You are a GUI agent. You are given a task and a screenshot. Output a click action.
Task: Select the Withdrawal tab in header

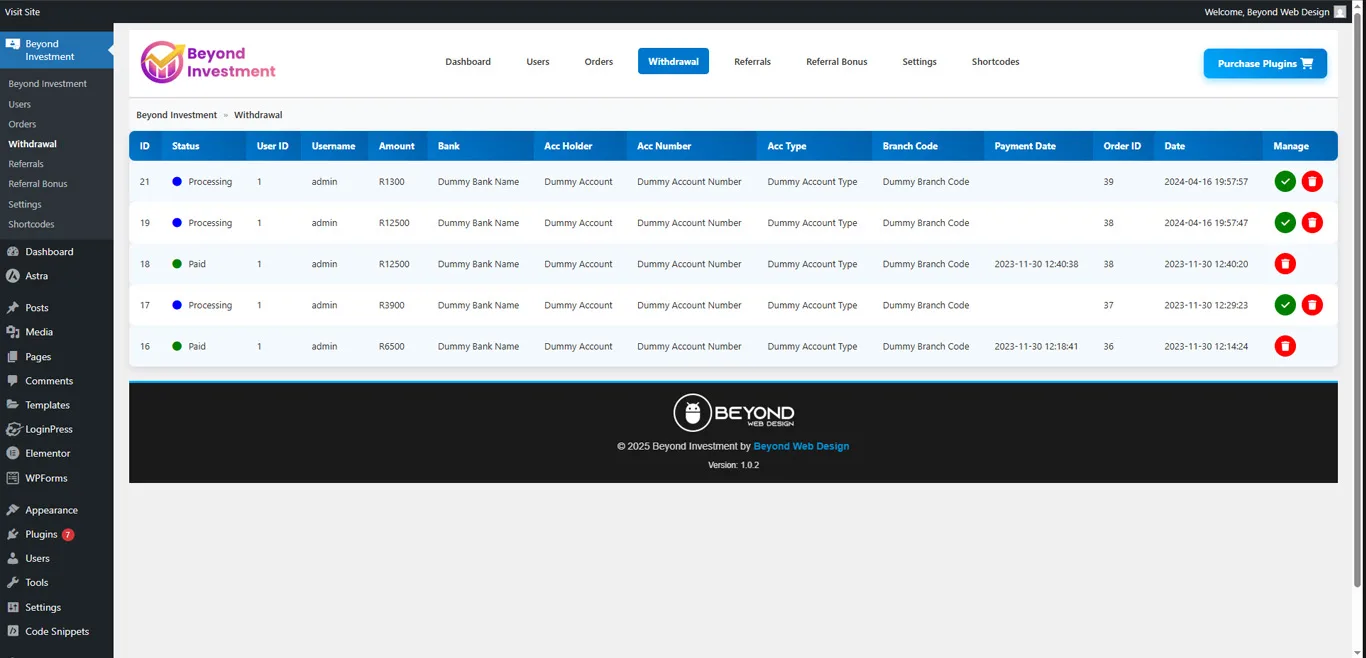(x=673, y=61)
